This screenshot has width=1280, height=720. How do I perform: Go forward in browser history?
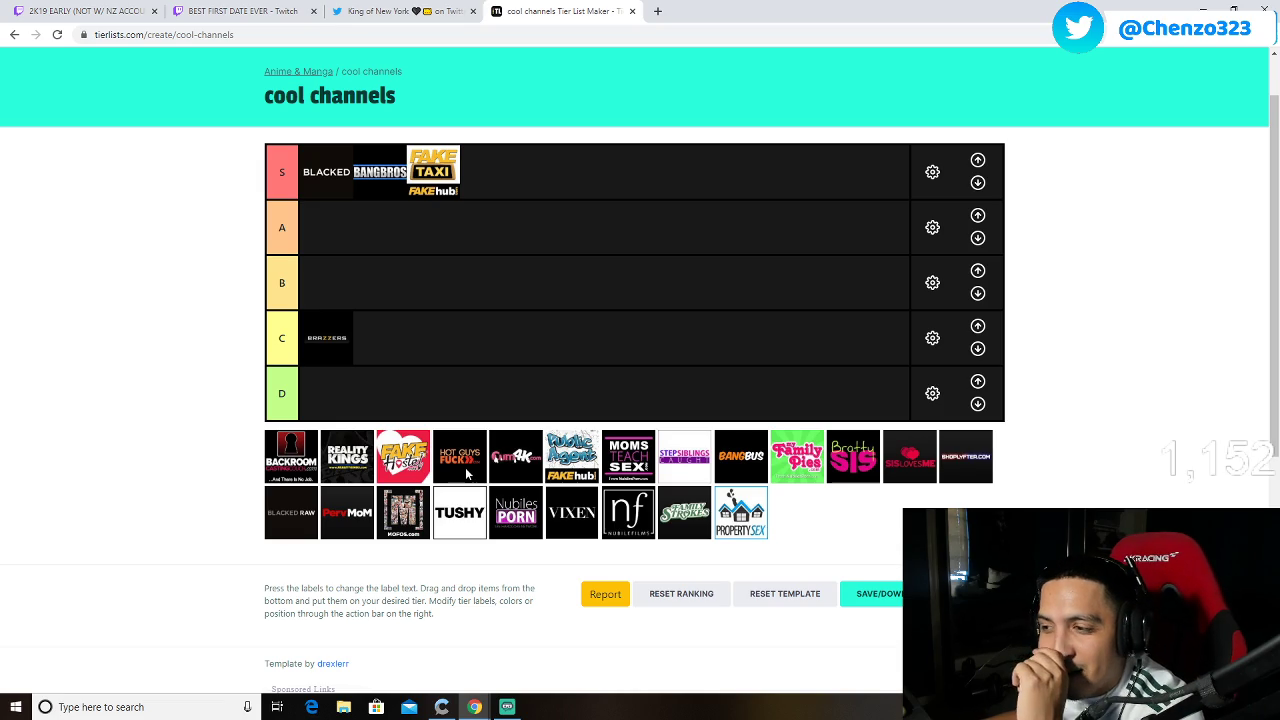pyautogui.click(x=36, y=35)
